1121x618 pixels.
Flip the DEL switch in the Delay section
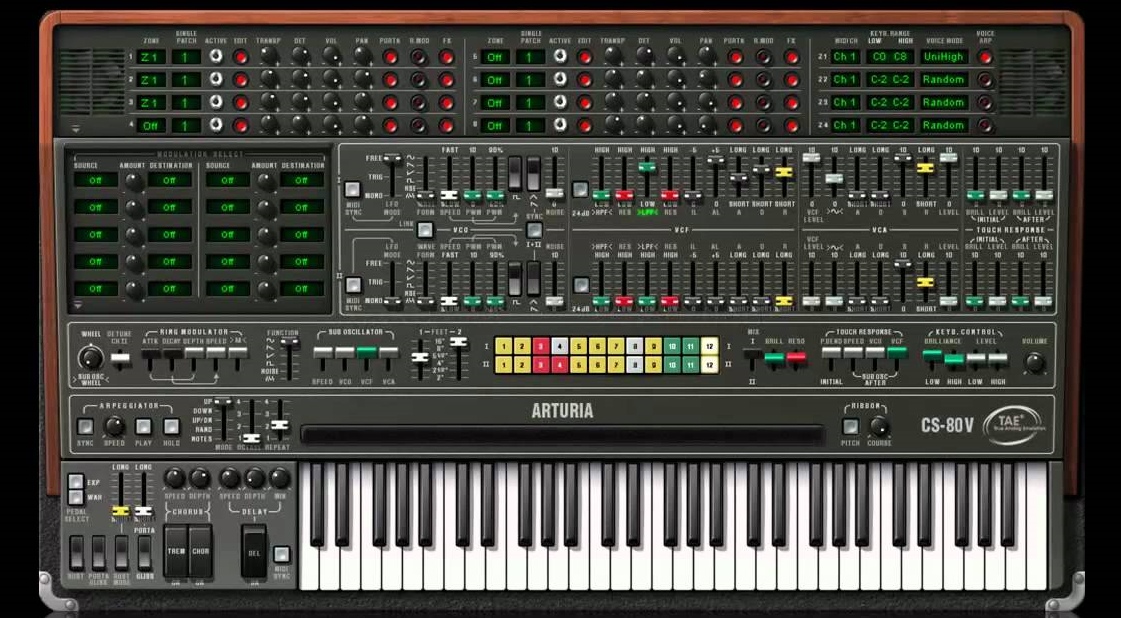(254, 553)
